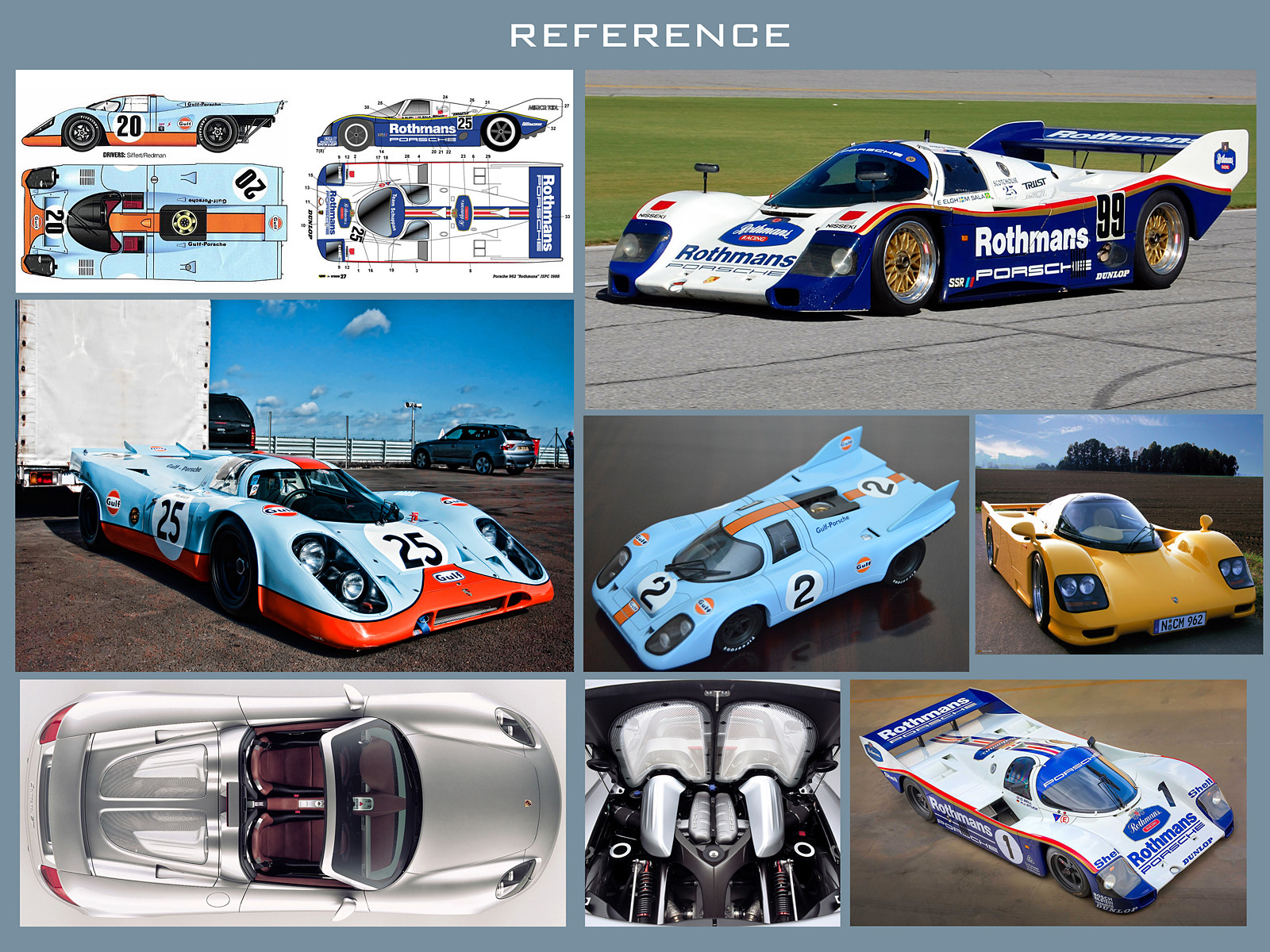Click the Rothmans side text on the number 99 car

pyautogui.click(x=1031, y=240)
